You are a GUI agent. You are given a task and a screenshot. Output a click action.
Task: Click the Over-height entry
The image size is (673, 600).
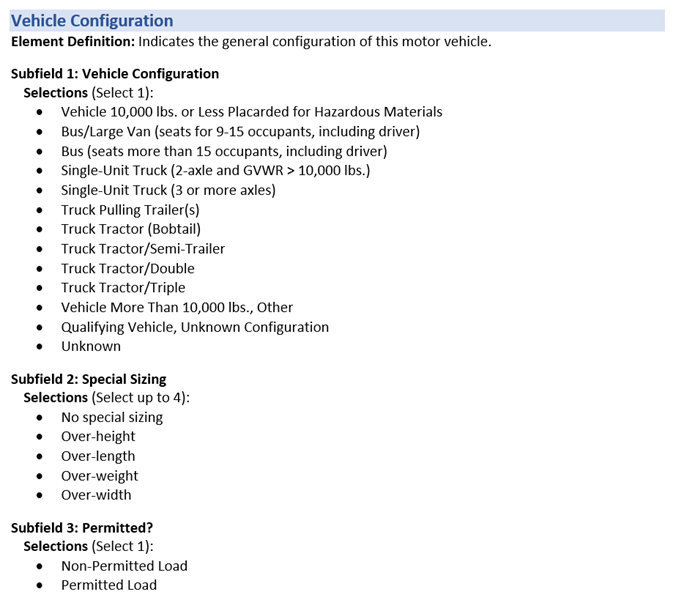click(98, 436)
